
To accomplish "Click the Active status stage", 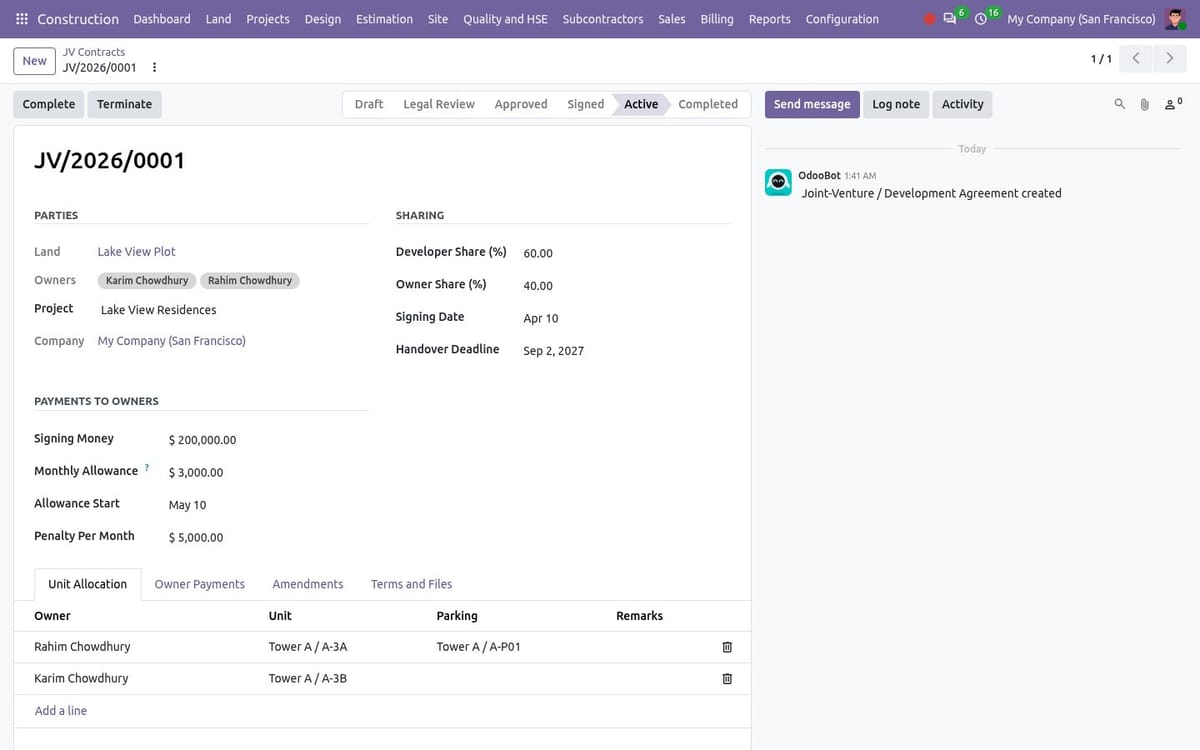I will (x=641, y=104).
